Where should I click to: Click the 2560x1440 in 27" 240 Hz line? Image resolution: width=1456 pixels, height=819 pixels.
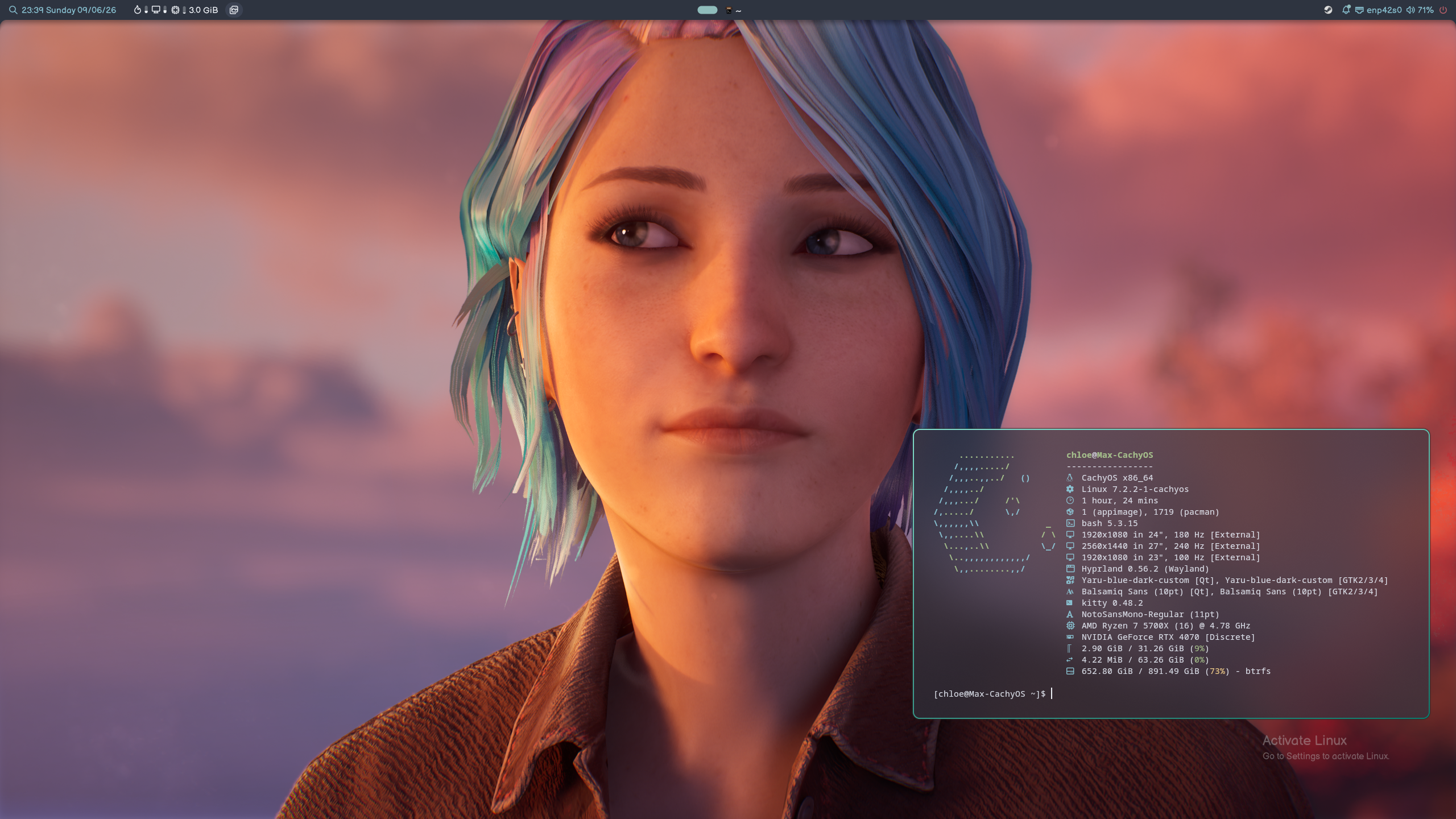1170,546
